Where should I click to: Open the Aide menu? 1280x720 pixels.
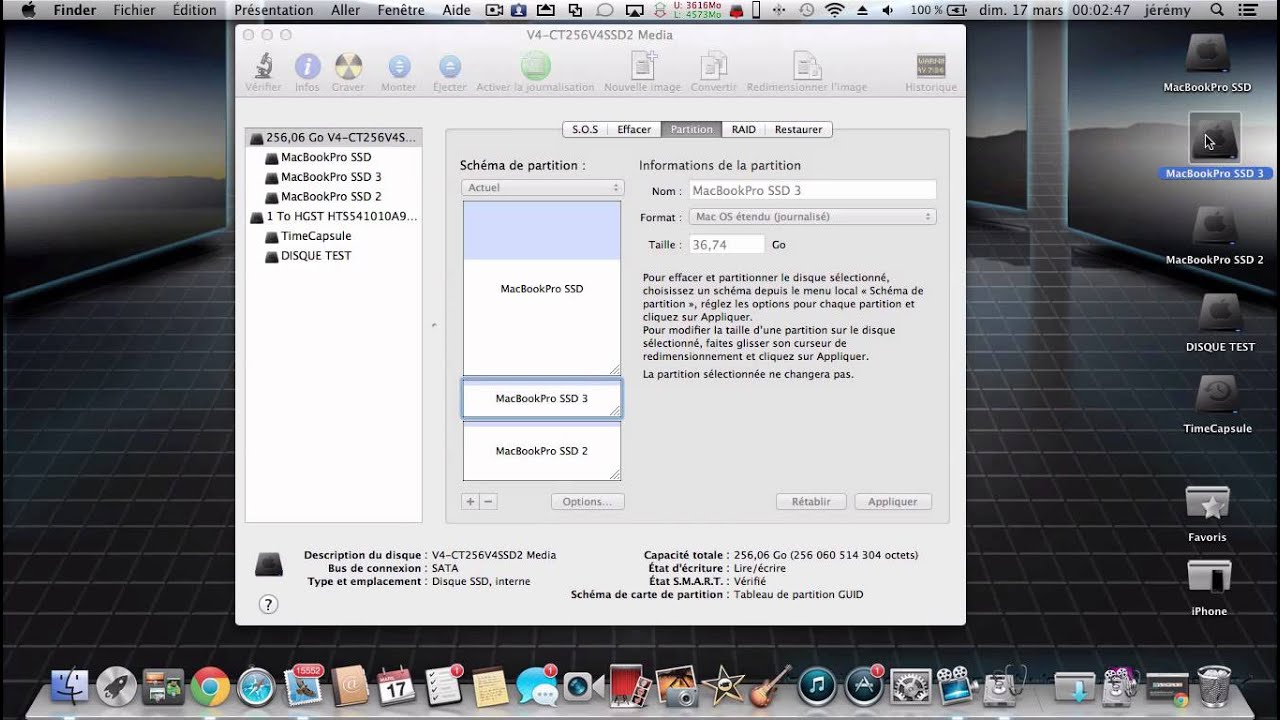click(456, 10)
